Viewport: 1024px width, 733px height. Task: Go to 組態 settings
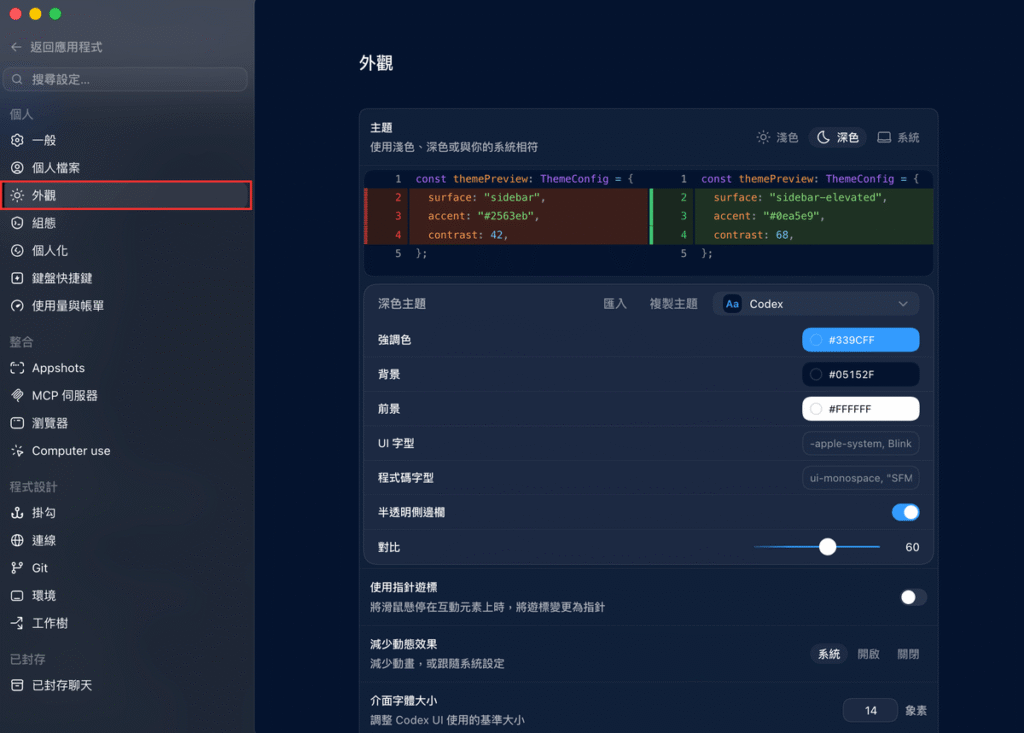[x=126, y=223]
